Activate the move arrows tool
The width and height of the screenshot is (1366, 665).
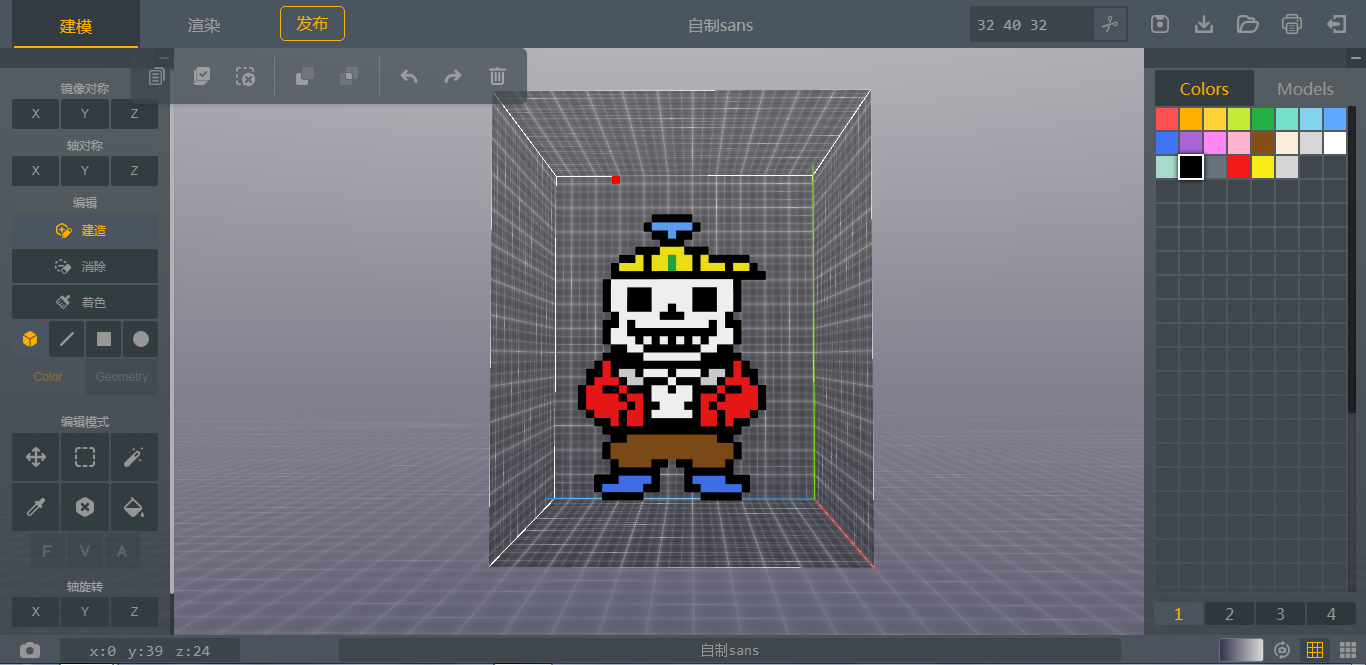click(36, 458)
